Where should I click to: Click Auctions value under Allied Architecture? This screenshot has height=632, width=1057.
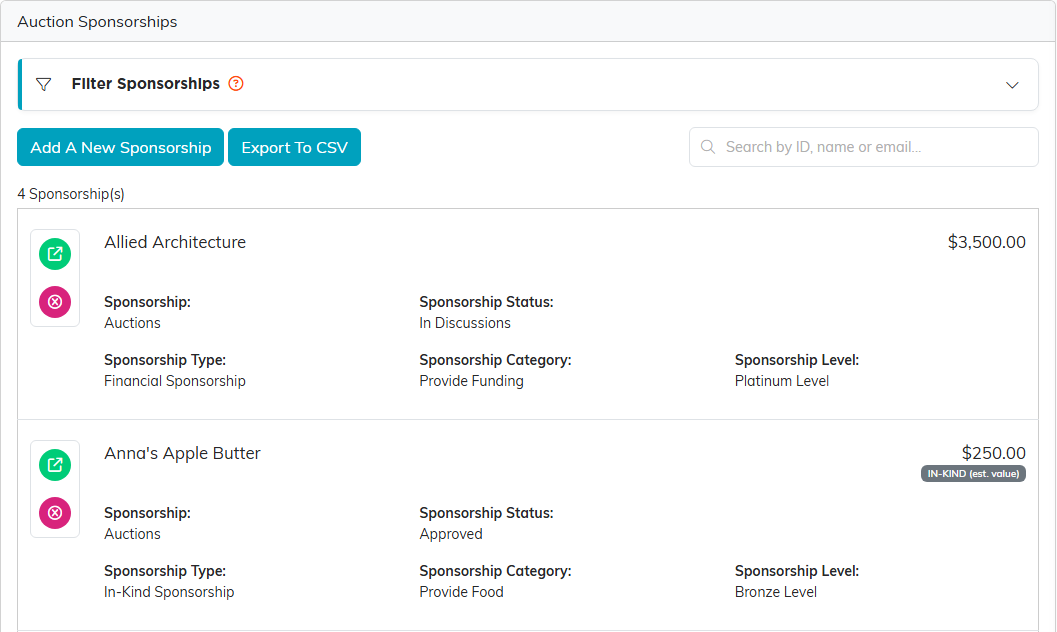tap(132, 323)
